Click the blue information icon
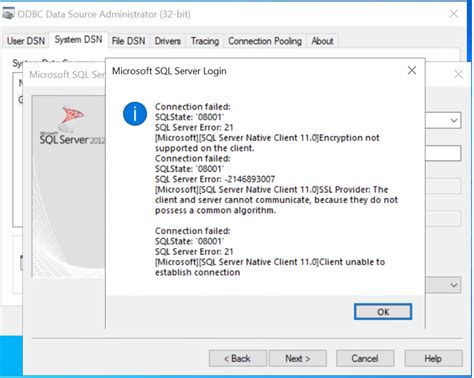Viewport: 474px width, 378px height. click(x=135, y=114)
